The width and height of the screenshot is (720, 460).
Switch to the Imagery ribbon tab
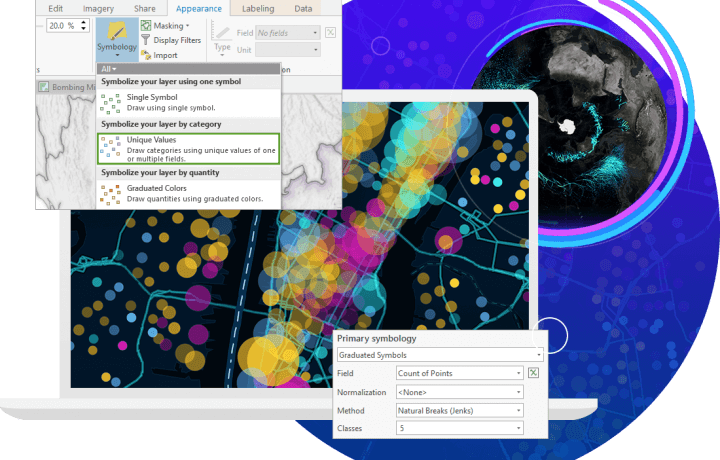(98, 8)
